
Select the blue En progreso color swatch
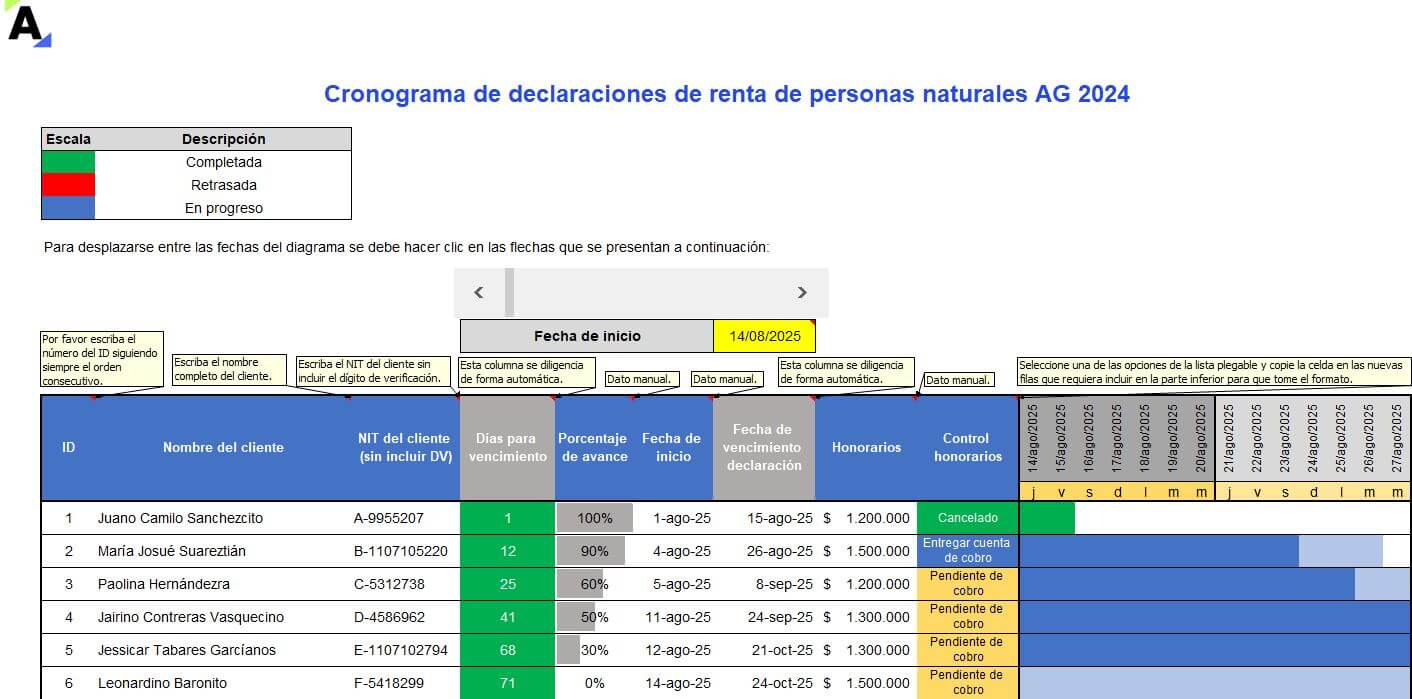coord(68,208)
